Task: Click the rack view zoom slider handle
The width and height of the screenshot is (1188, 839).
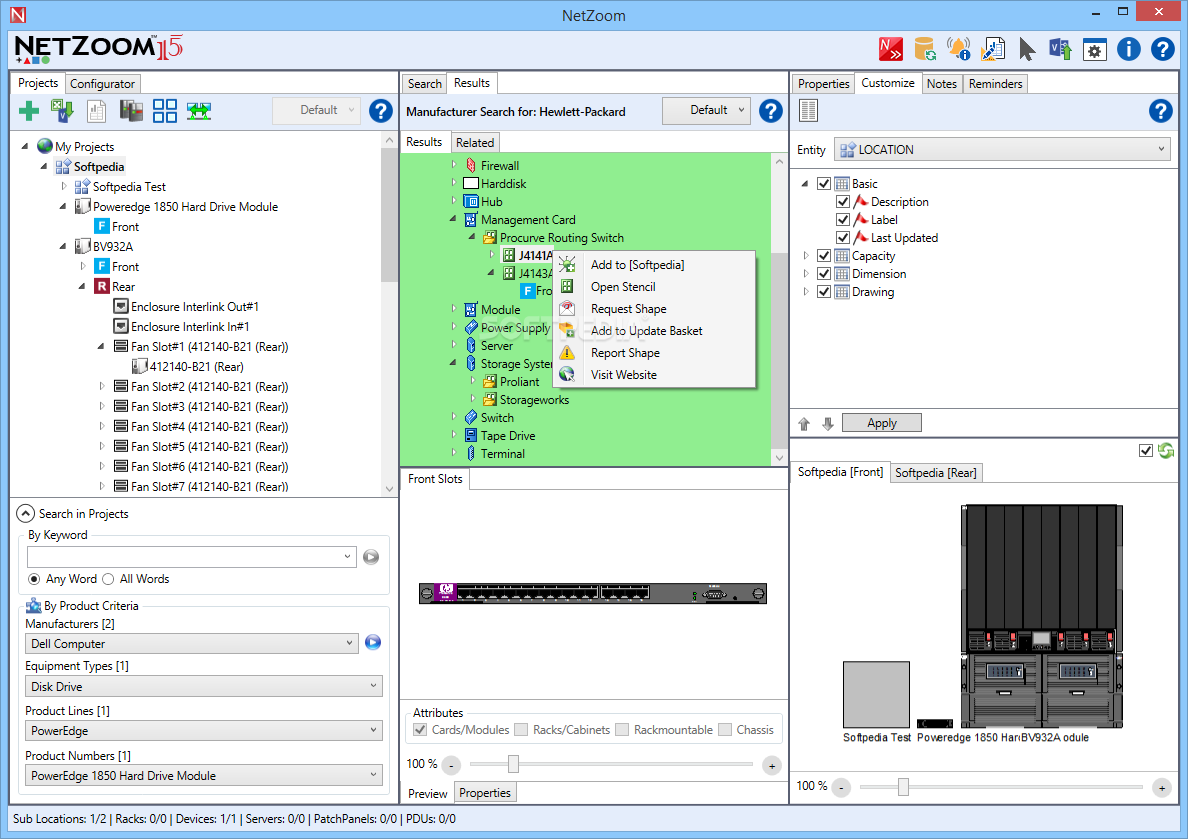Action: pyautogui.click(x=903, y=787)
